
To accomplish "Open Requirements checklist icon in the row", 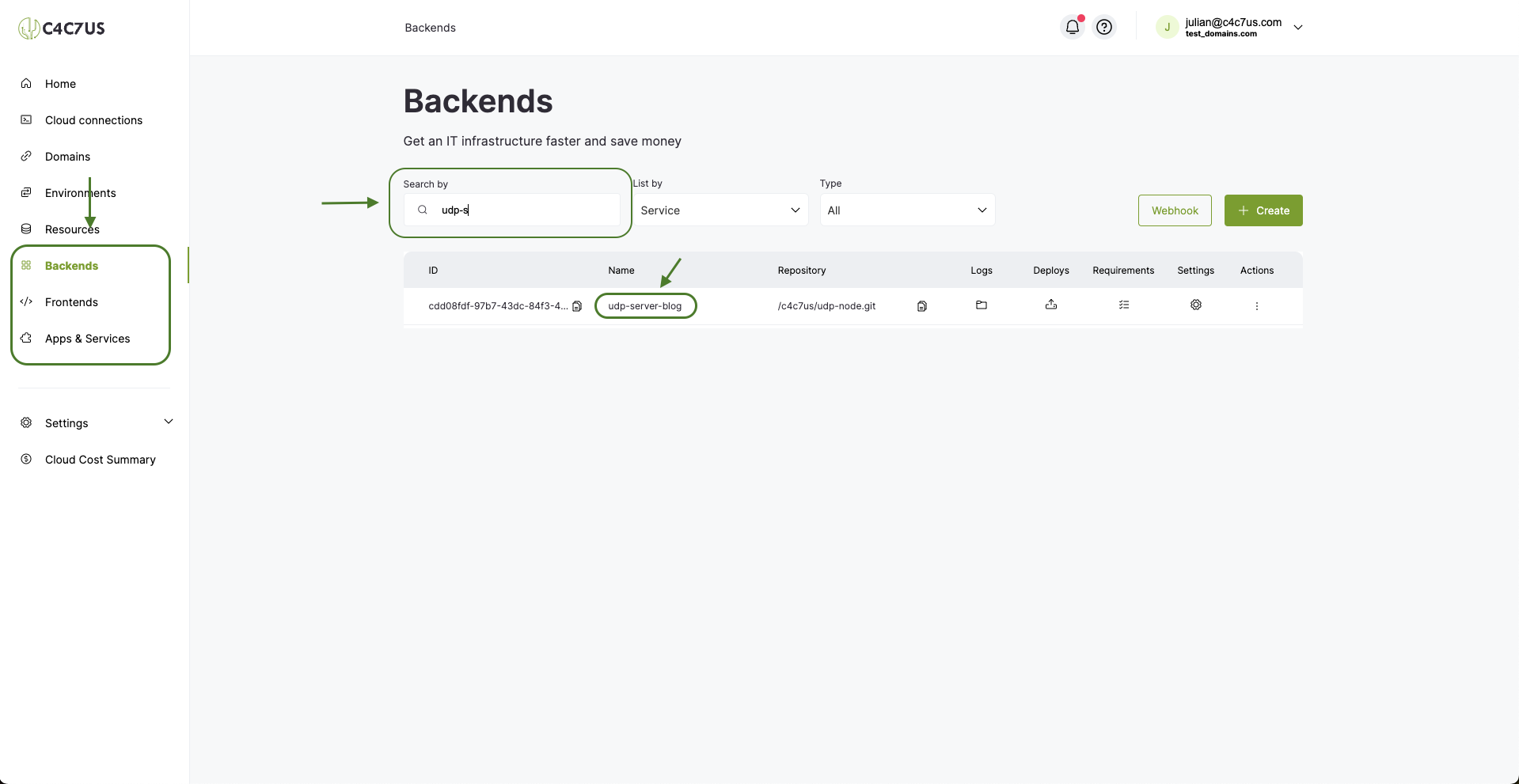I will [1124, 305].
